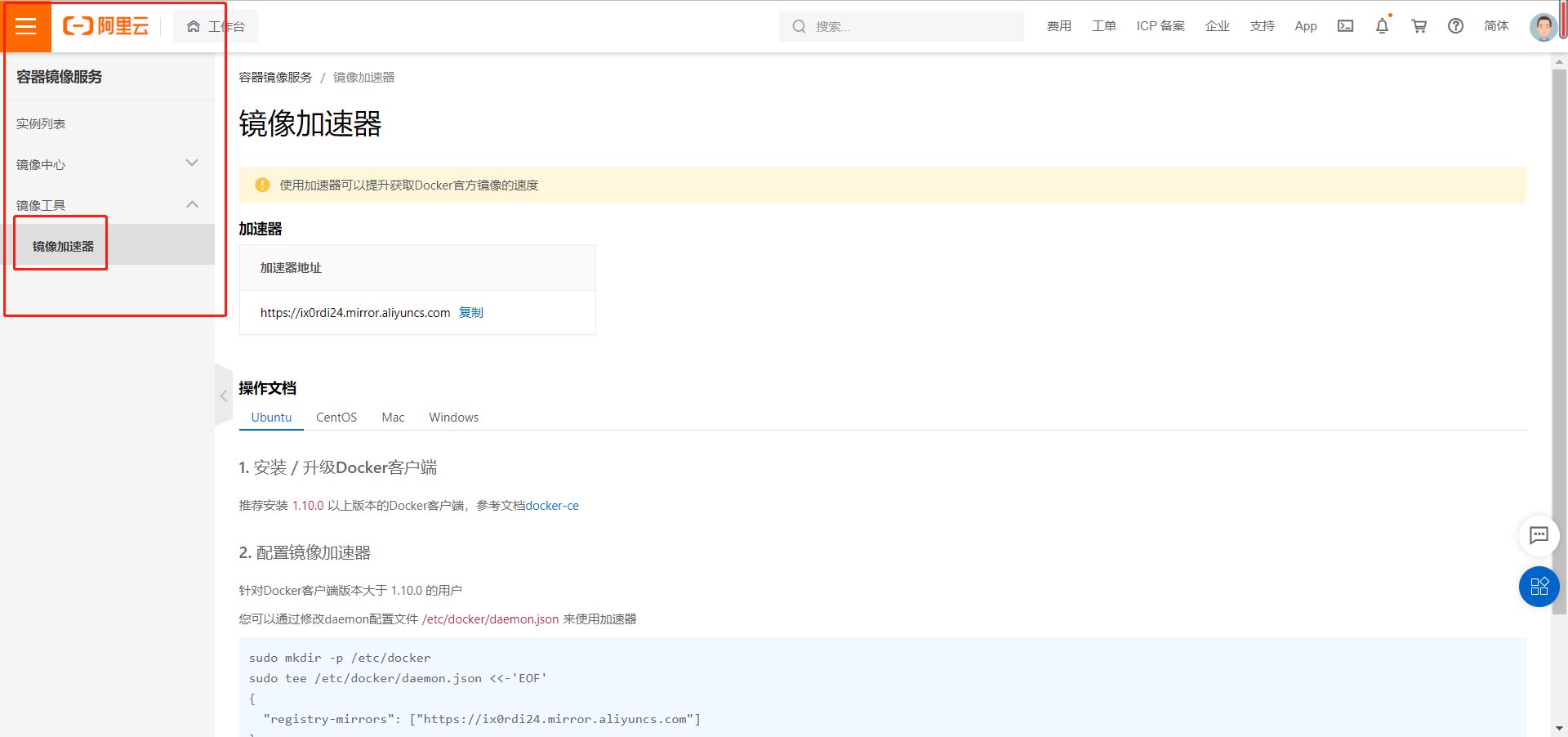
Task: Switch to the Mac tab
Action: [393, 417]
